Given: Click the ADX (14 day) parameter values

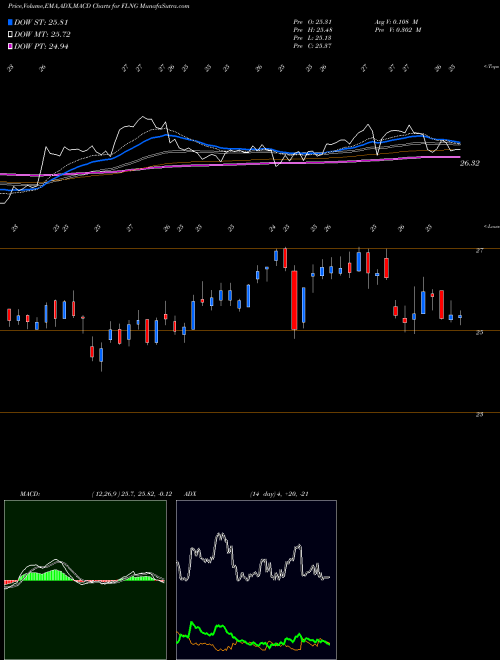Looking at the screenshot, I should coord(279,494).
